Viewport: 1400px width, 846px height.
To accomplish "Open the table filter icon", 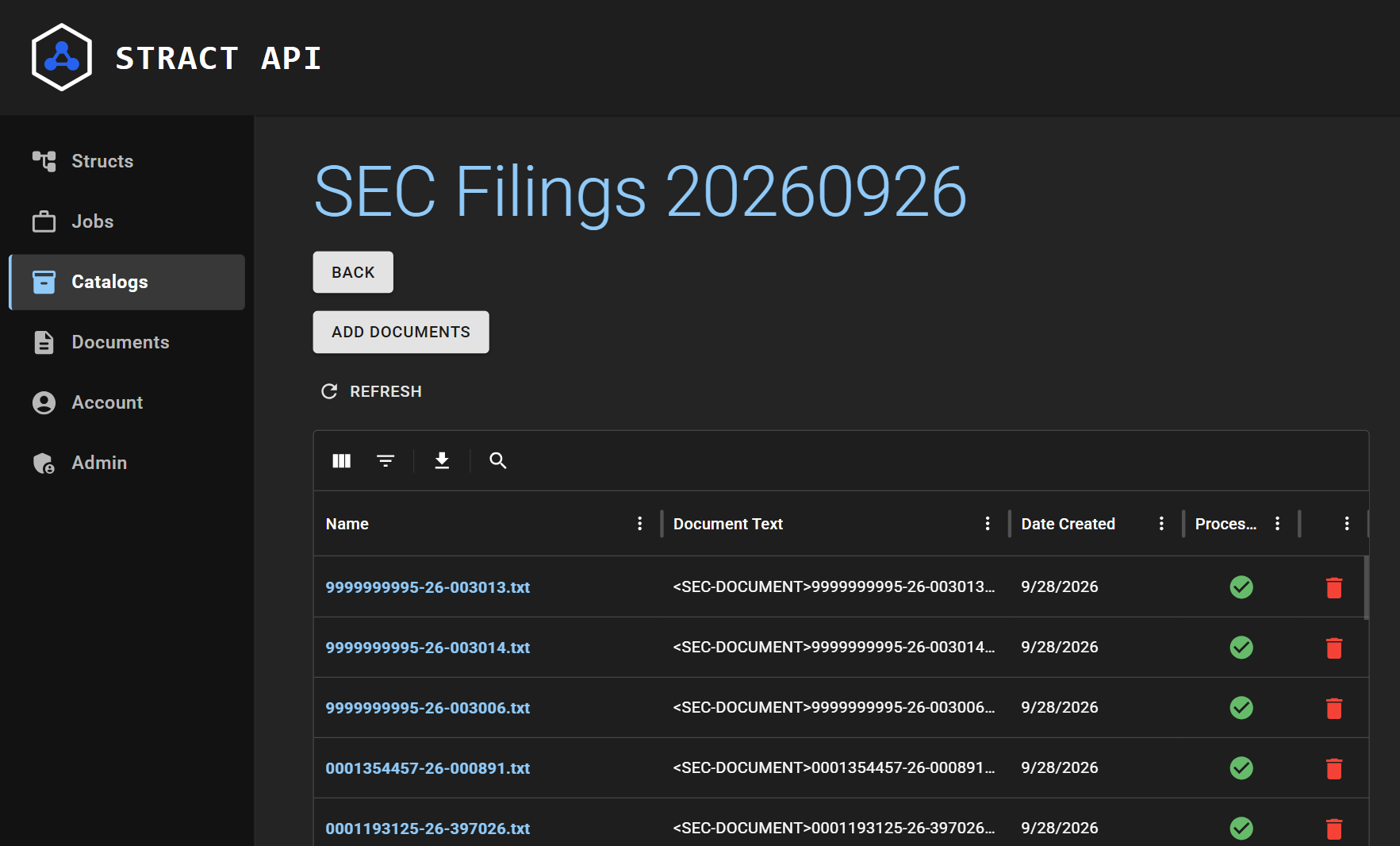I will [x=385, y=460].
